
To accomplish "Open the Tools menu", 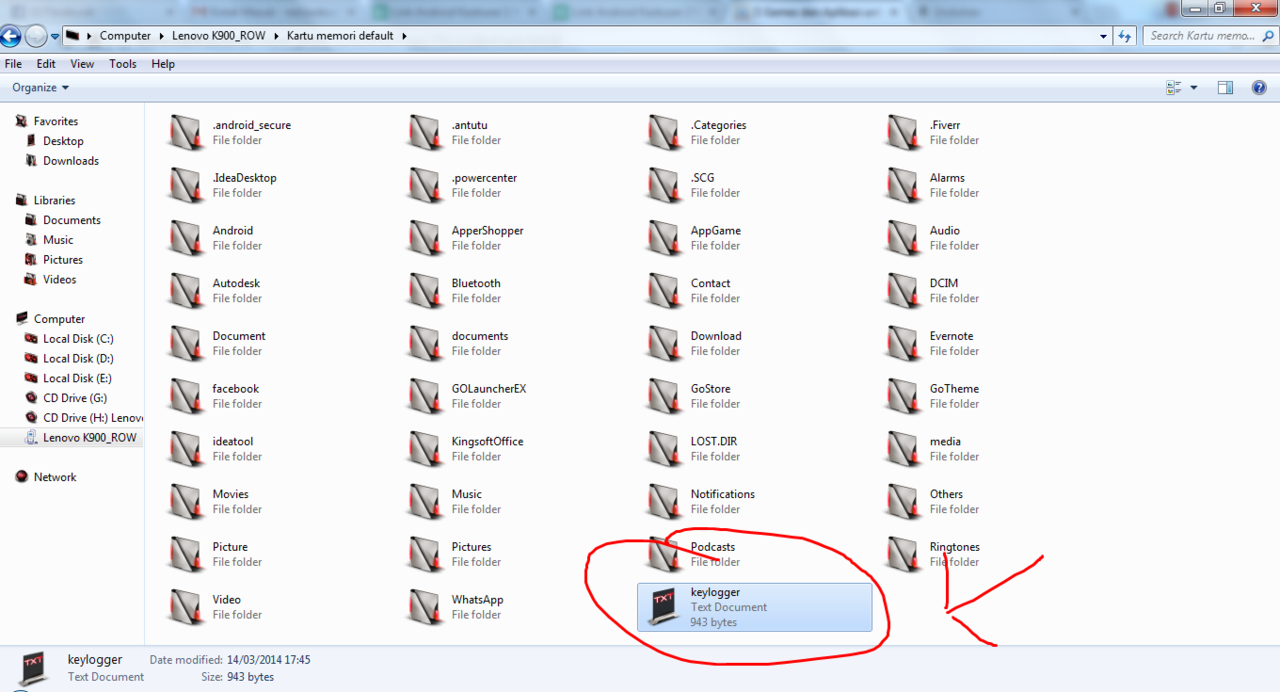I will (123, 64).
